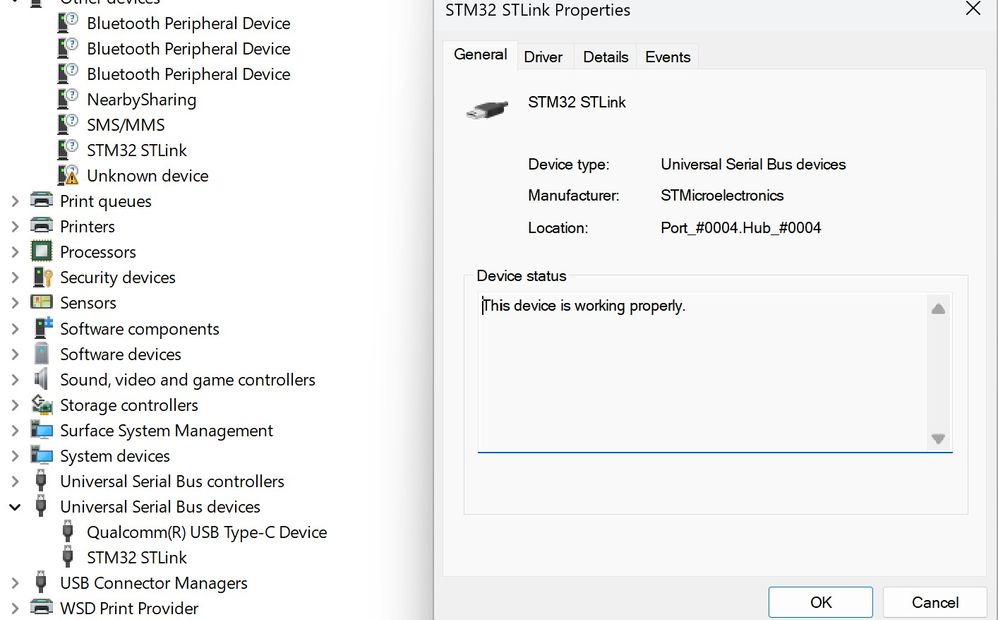Click the Printers category icon

pos(41,226)
